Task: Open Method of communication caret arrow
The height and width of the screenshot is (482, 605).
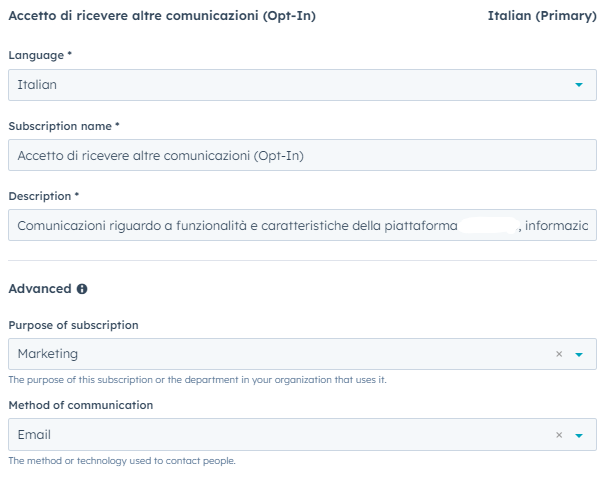Action: pyautogui.click(x=579, y=435)
